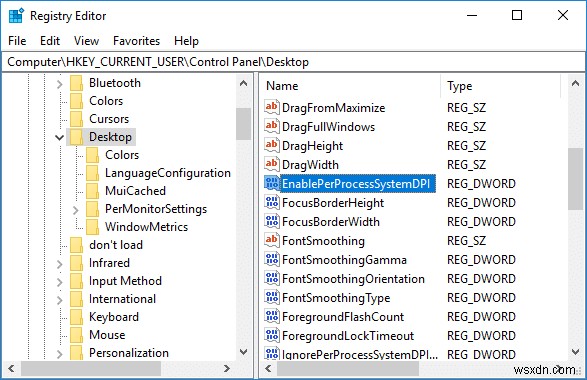Click the Registry Editor app icon in title bar

point(16,16)
